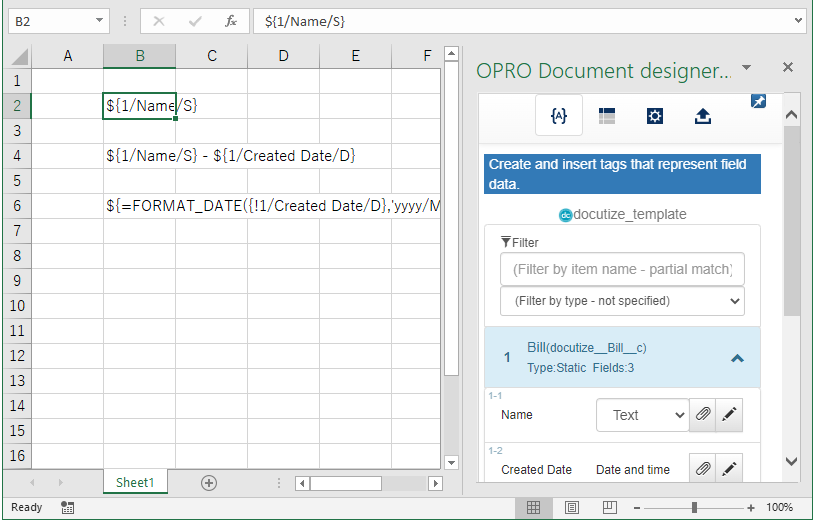Screen dimensions: 816x524
Task: Open the designer settings gear icon
Action: [655, 116]
